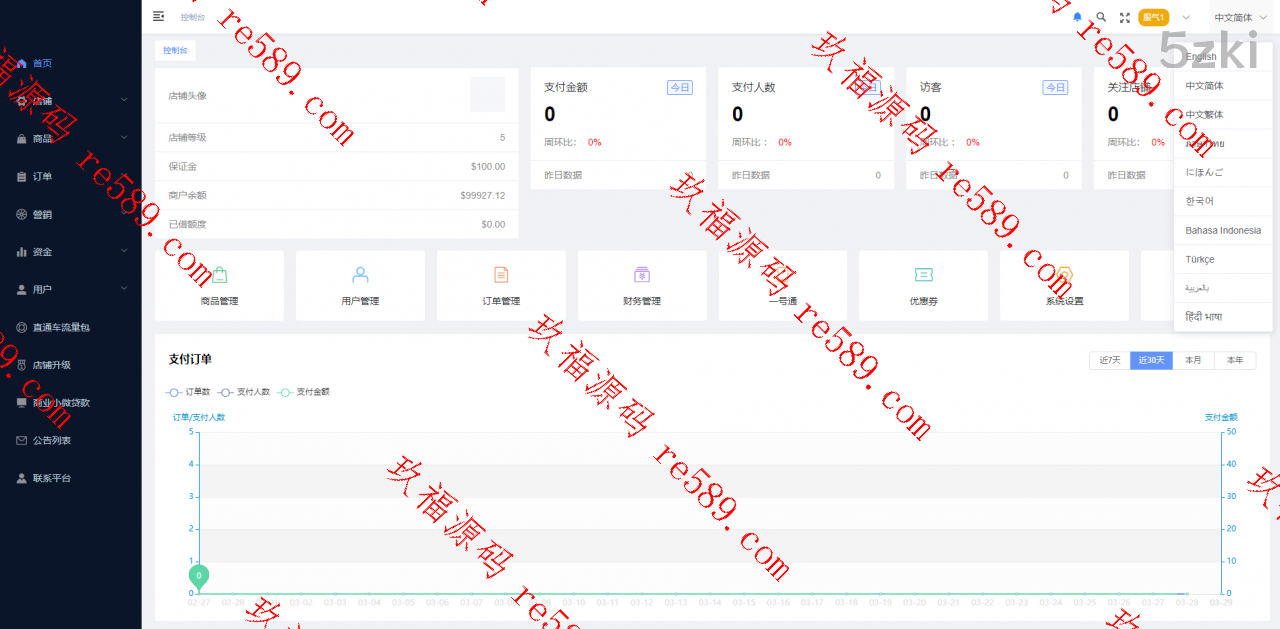
Task: Click the 资金 bar chart icon
Action: (22, 252)
